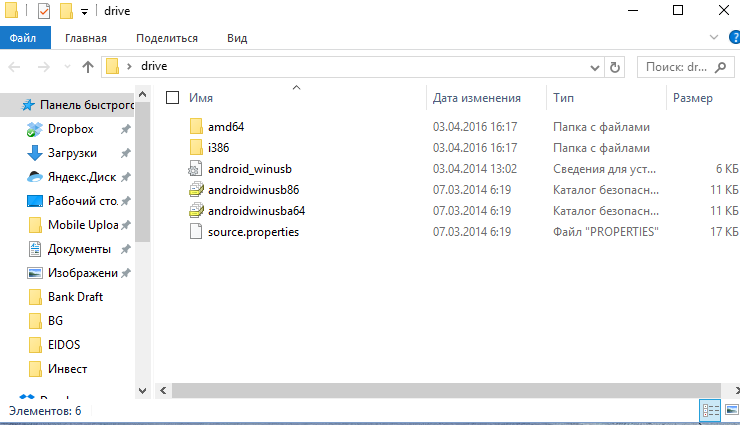Sort by the Тип column header
This screenshot has height=425, width=740.
tap(563, 98)
